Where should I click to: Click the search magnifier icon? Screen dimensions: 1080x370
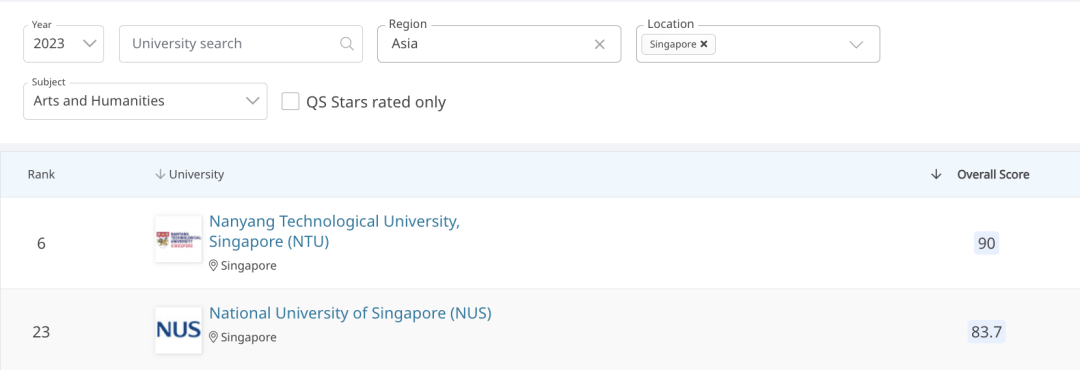[x=346, y=43]
